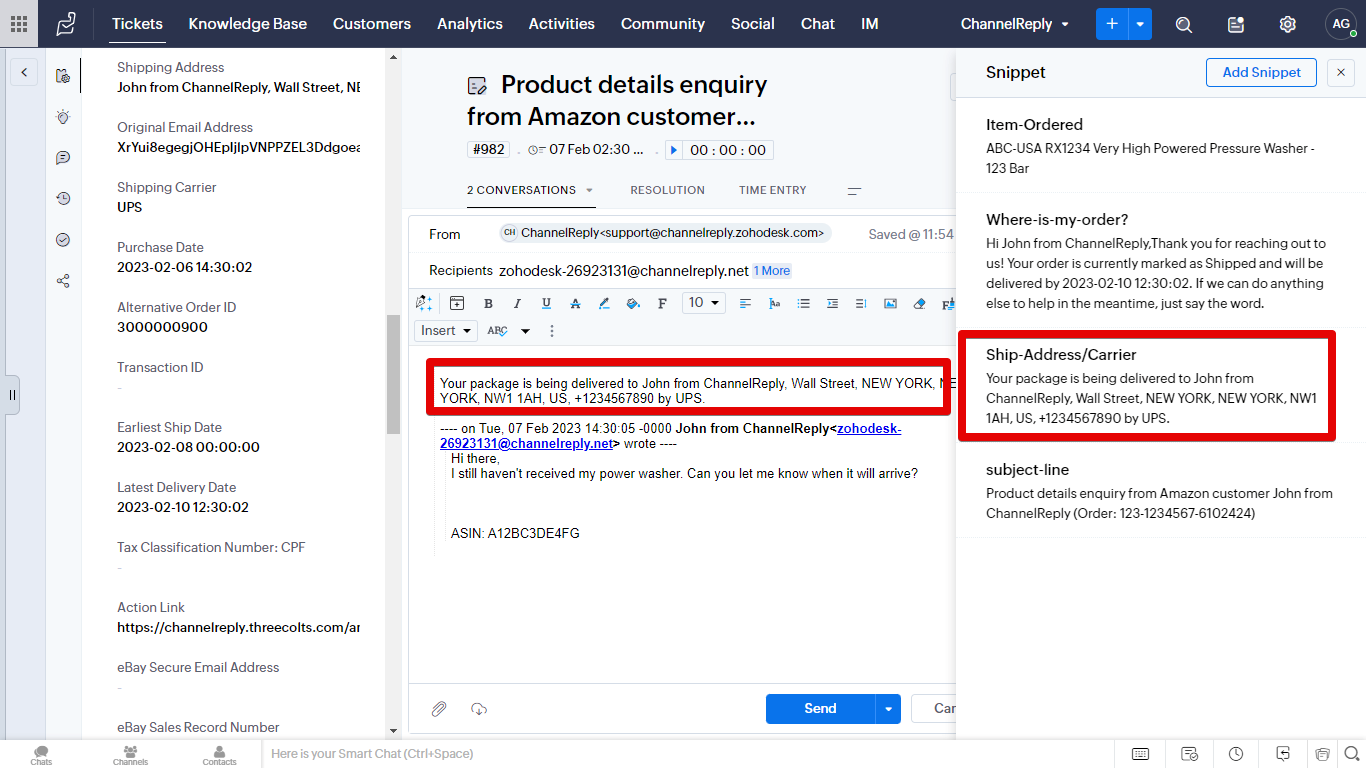Open the setup gear icon
Viewport: 1366px width, 768px height.
click(1288, 24)
